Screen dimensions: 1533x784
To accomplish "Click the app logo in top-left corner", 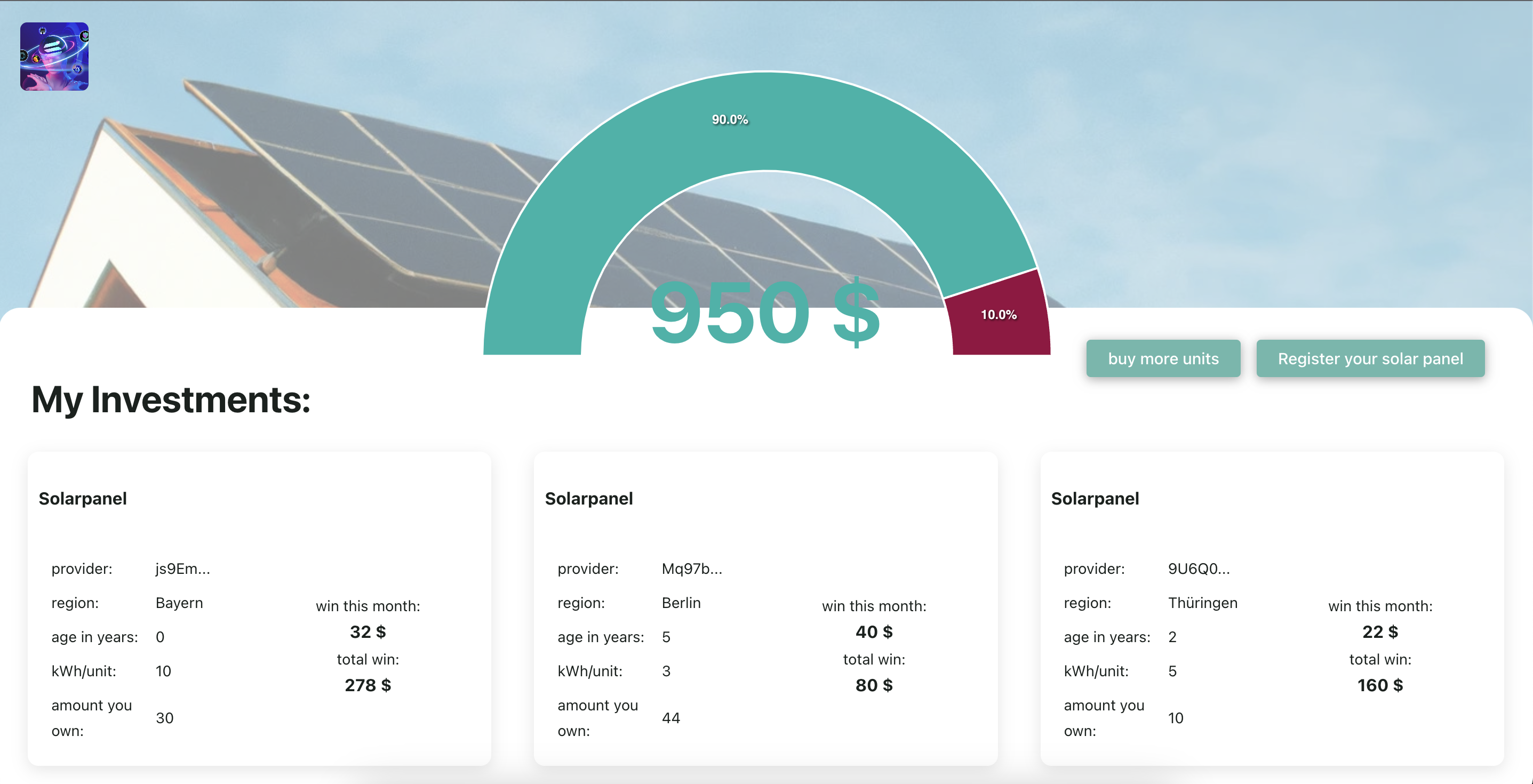I will (54, 57).
